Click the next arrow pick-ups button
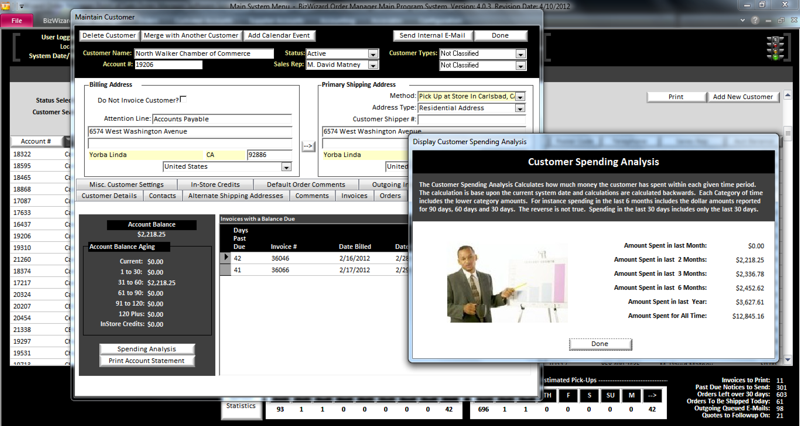 (653, 395)
